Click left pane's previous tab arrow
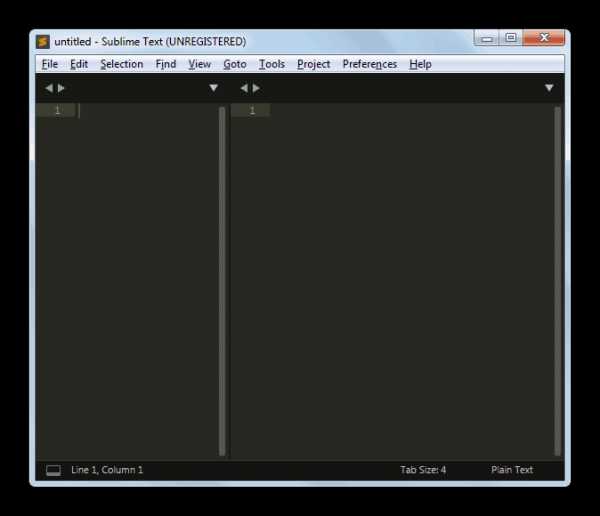 pyautogui.click(x=49, y=88)
